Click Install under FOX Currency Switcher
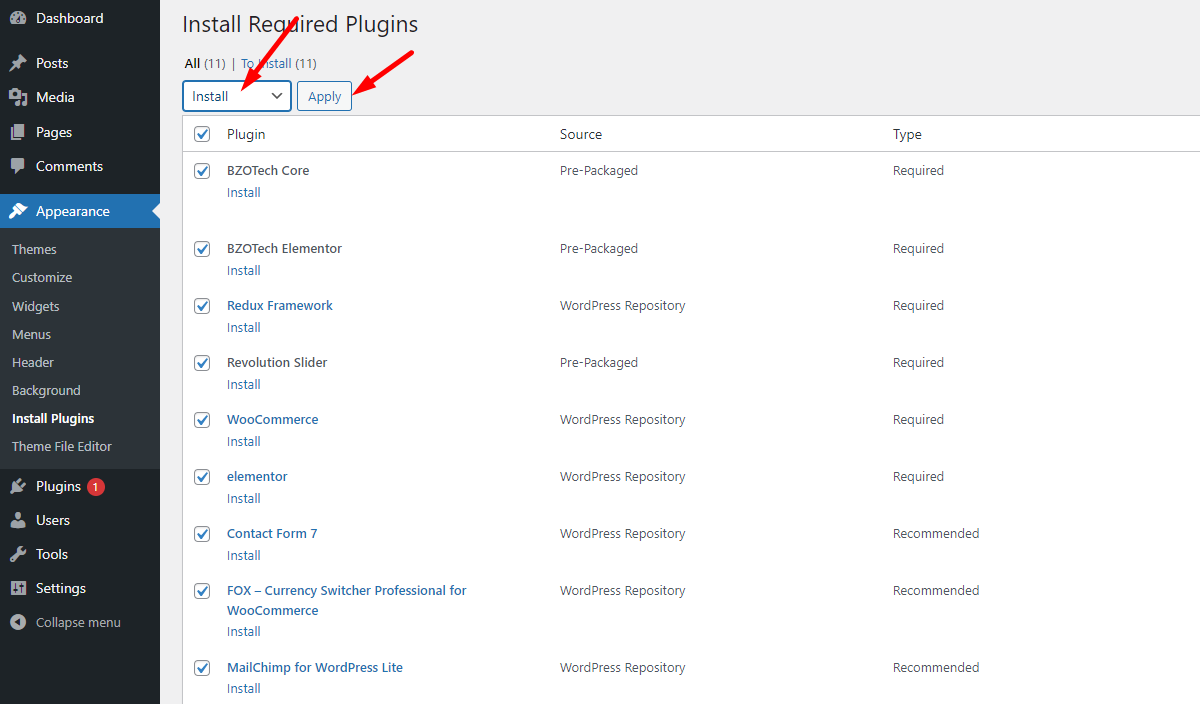1200x704 pixels. [243, 631]
